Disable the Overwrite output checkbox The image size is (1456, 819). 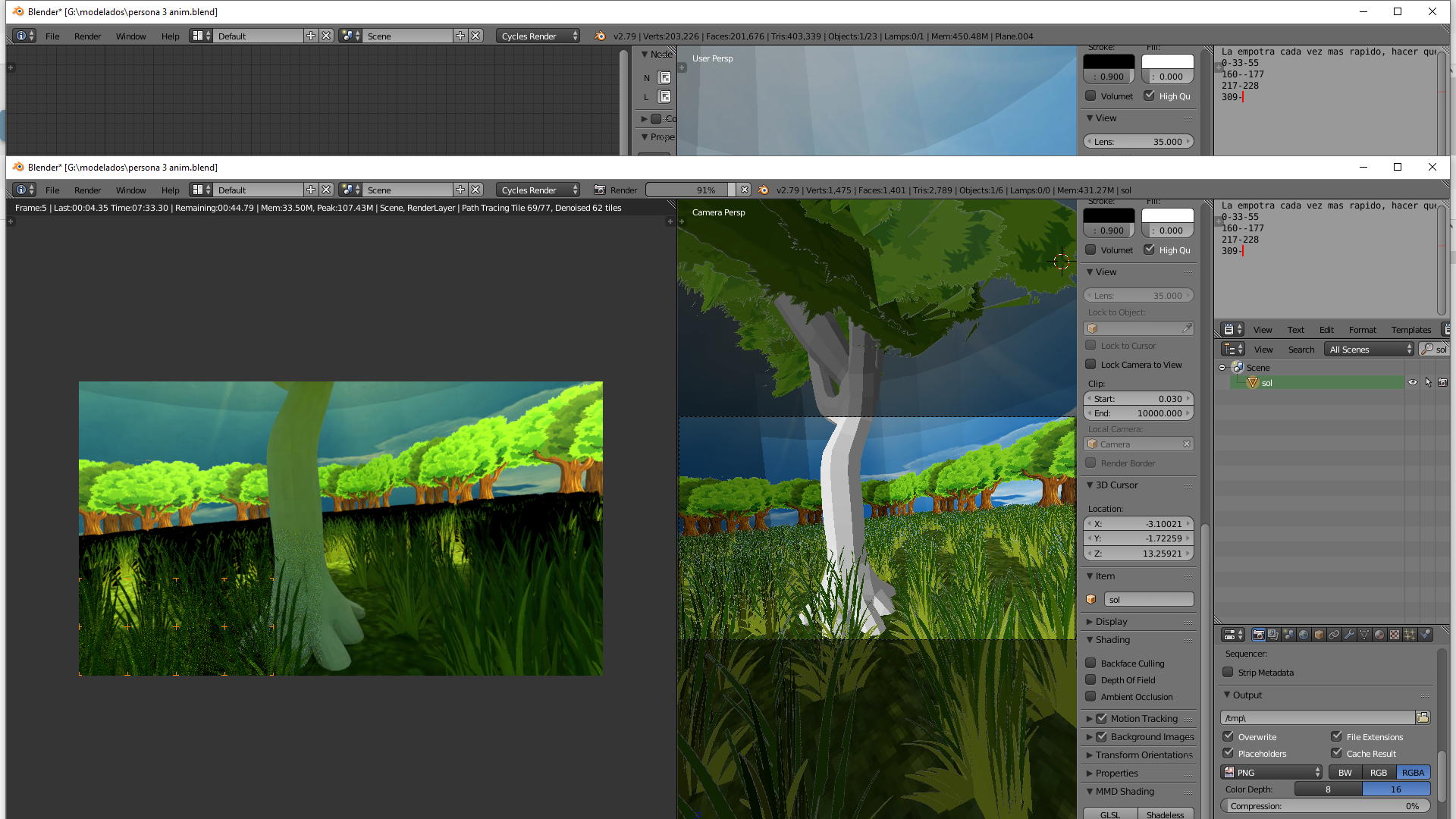[x=1228, y=736]
